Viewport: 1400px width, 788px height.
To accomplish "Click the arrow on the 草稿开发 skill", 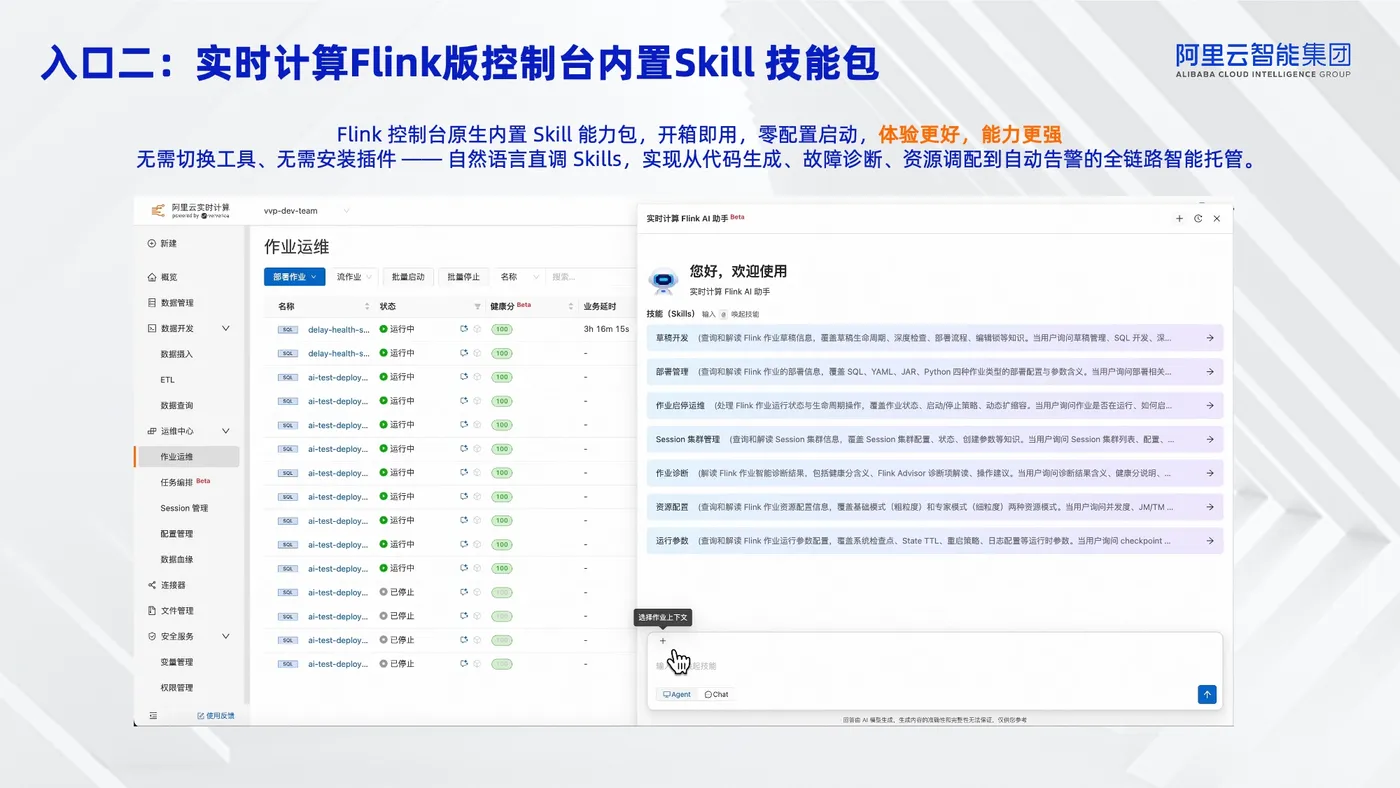I will (1210, 338).
